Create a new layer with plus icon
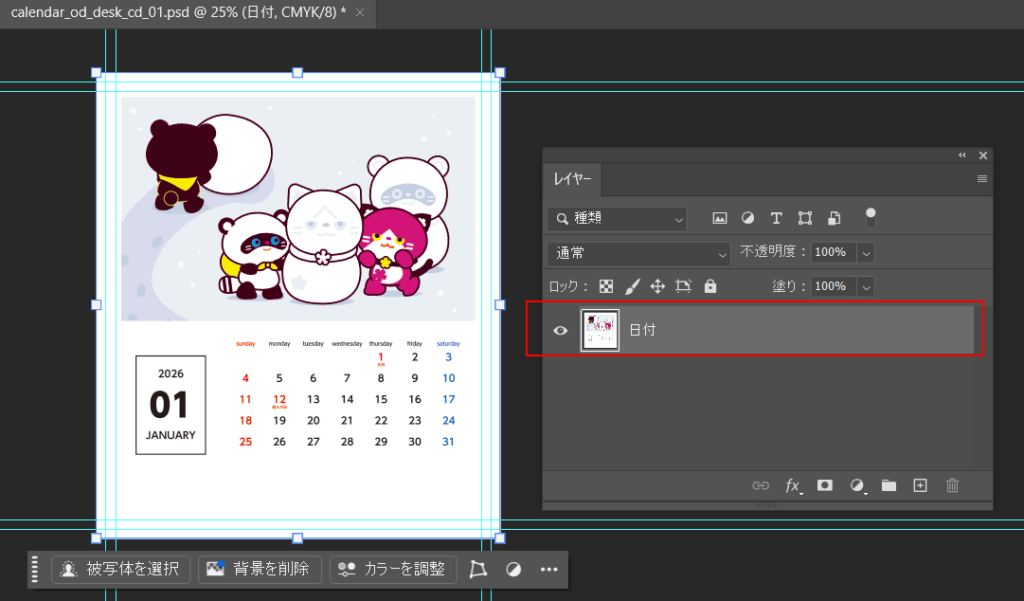Screen dimensions: 1024x601 921,485
